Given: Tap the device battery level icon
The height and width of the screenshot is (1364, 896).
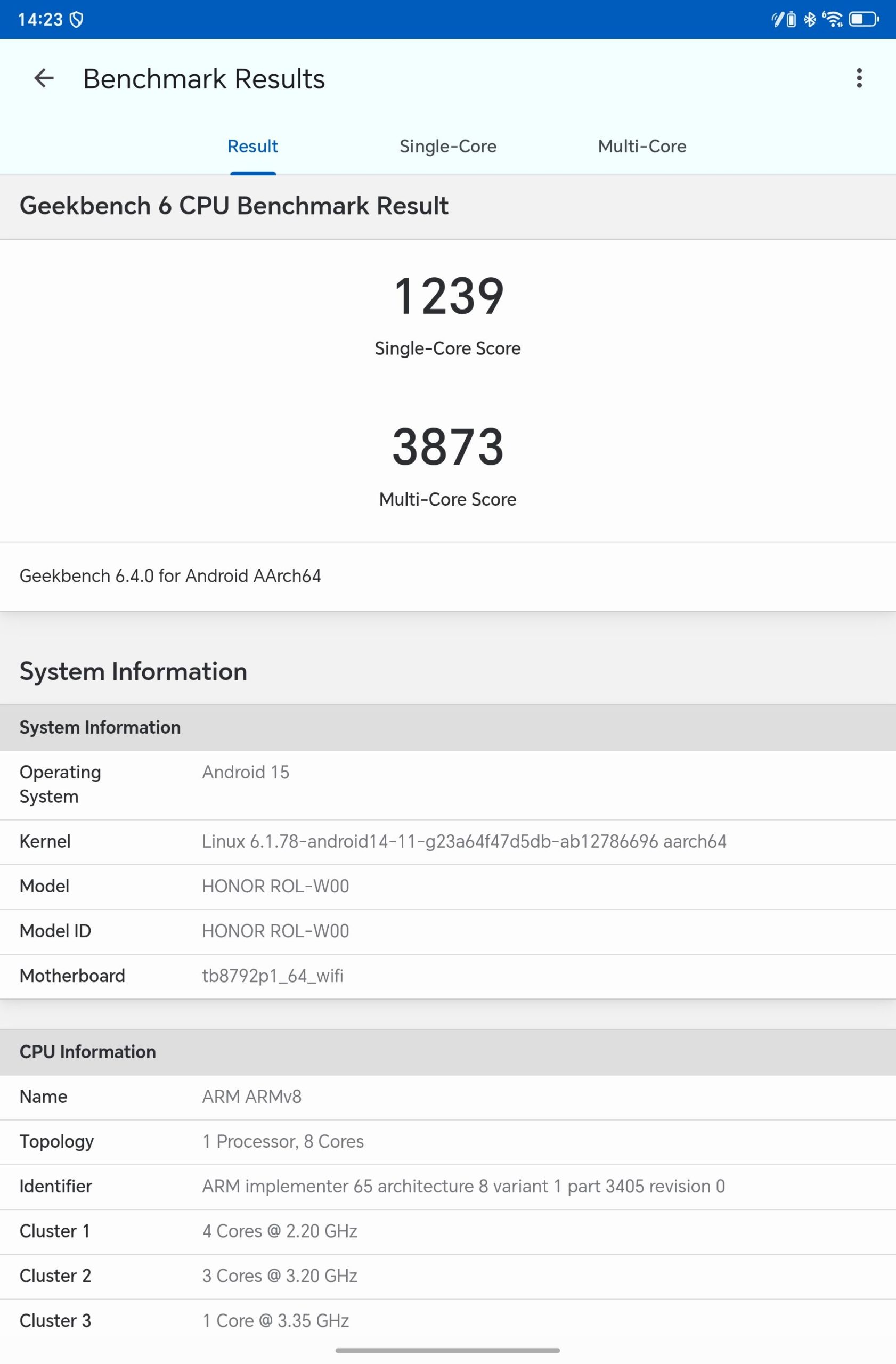Looking at the screenshot, I should point(864,20).
